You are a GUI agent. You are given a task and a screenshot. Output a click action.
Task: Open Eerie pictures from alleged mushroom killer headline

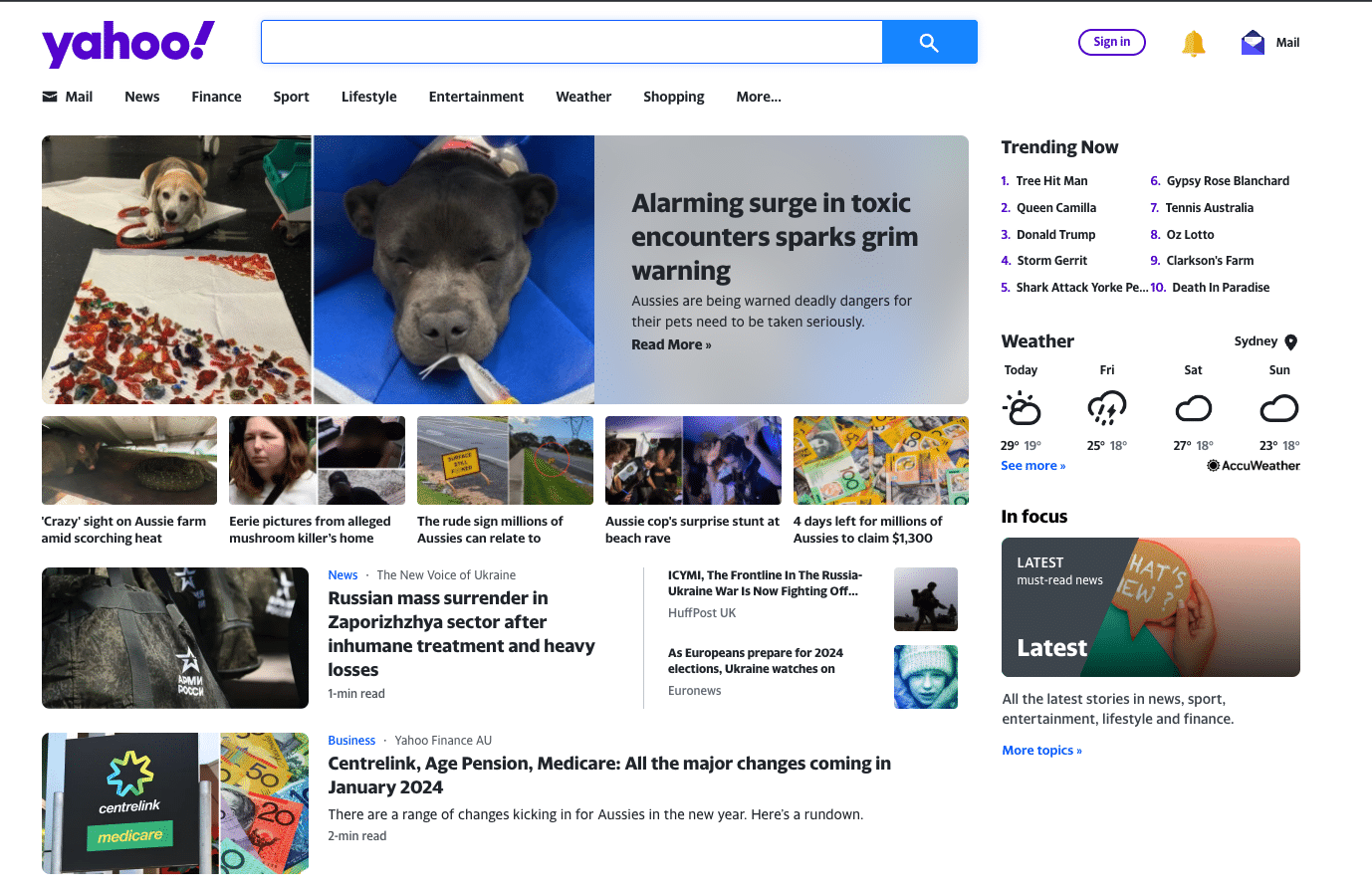pyautogui.click(x=310, y=530)
